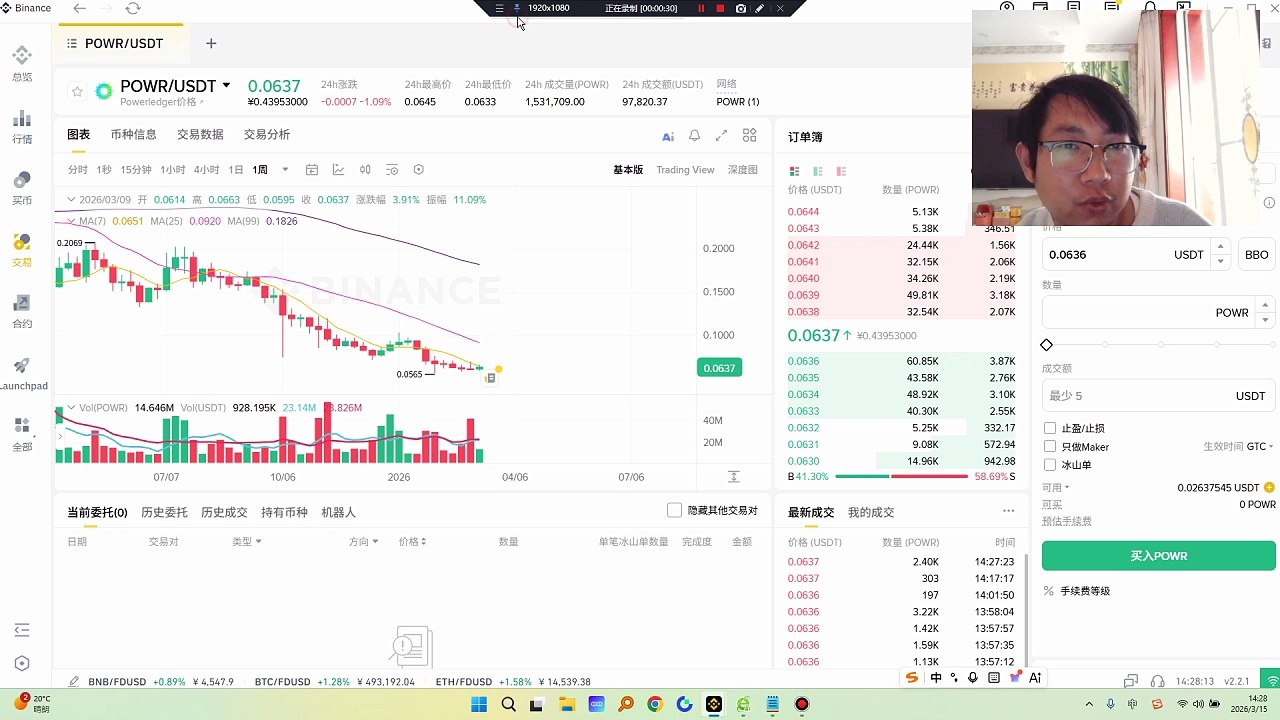Favorite POWR/USDT with the star icon
The image size is (1280, 720).
77,92
